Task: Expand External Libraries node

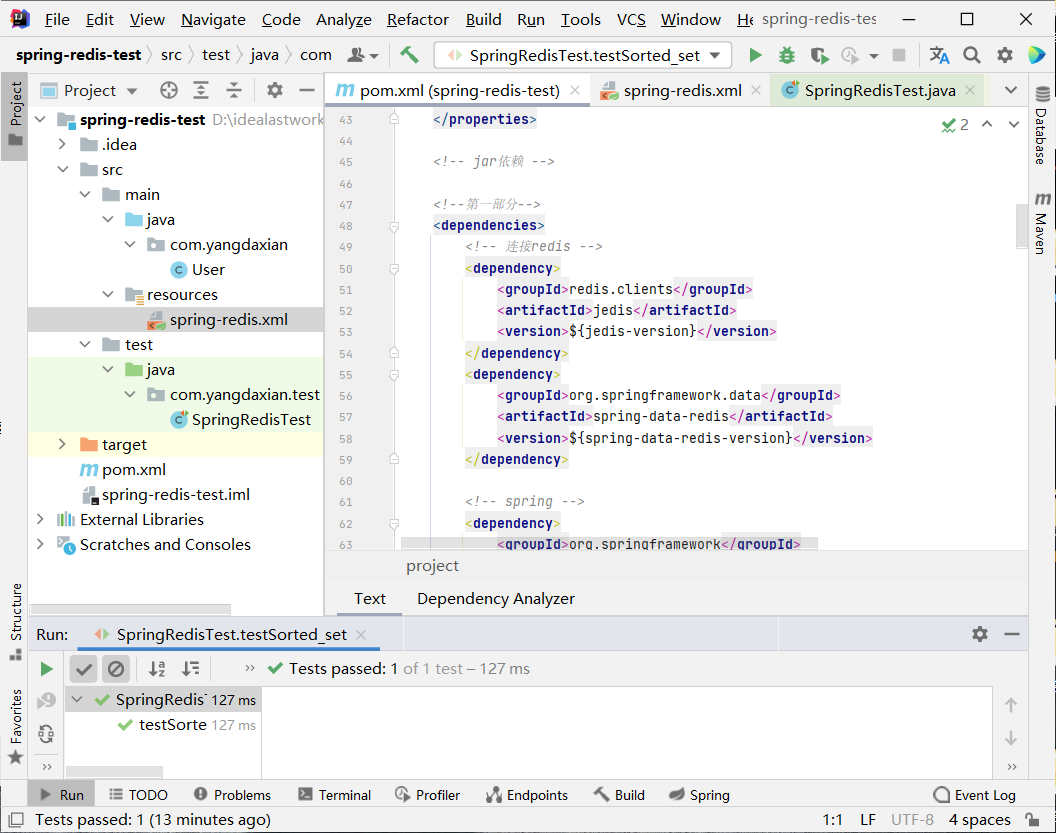Action: tap(40, 519)
